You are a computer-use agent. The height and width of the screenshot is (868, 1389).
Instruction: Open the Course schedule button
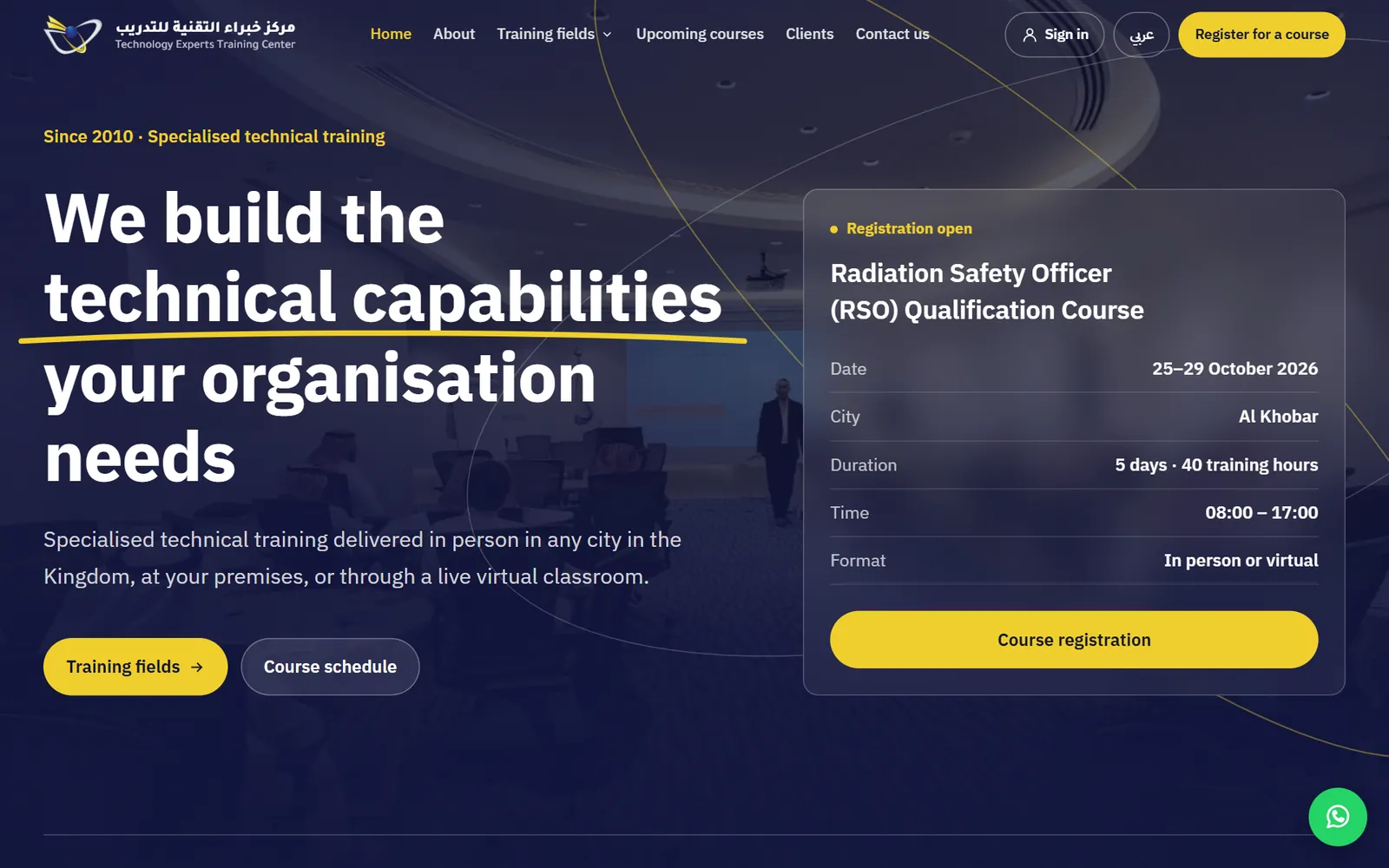pyautogui.click(x=330, y=667)
